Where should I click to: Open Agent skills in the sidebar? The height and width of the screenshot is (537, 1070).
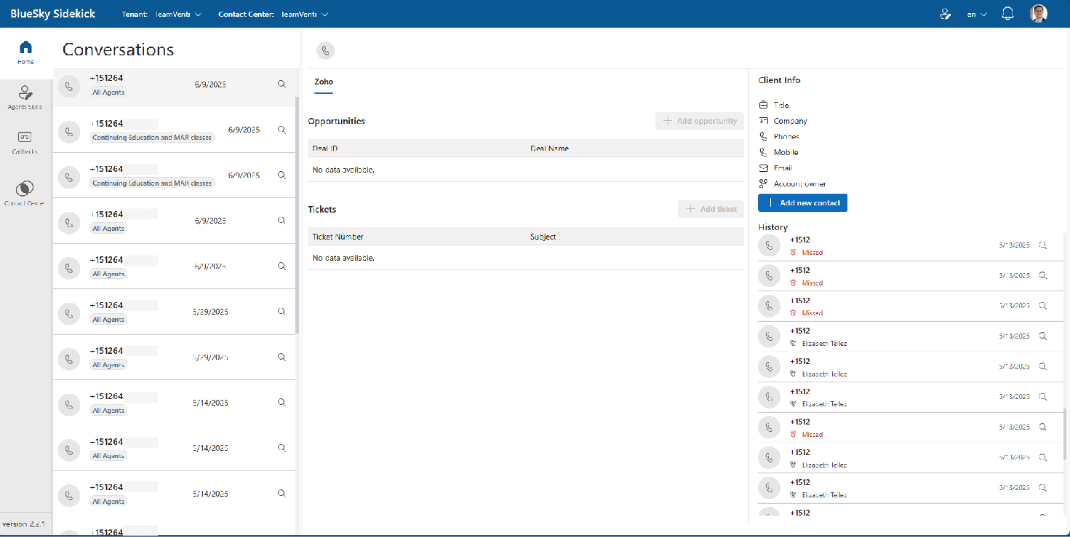tap(25, 97)
